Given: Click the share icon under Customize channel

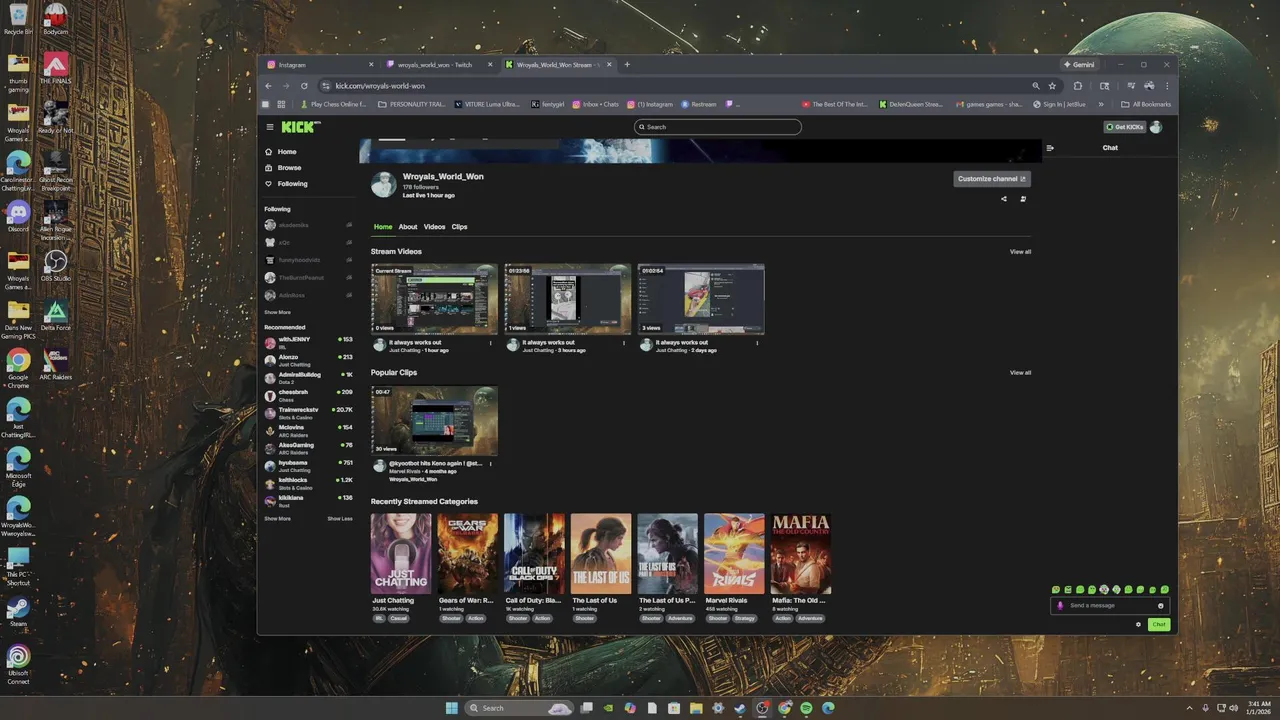Looking at the screenshot, I should [1004, 199].
